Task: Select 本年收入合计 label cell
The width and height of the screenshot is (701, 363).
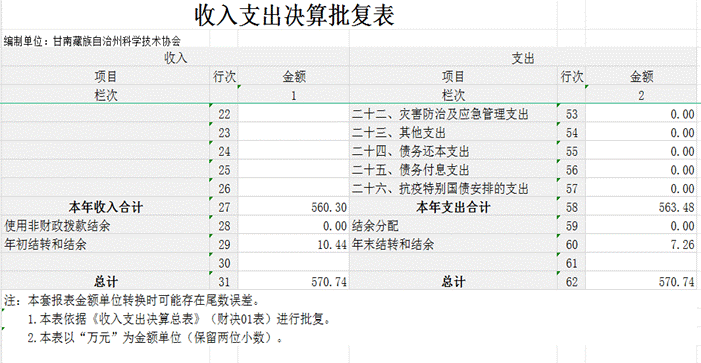Action: [x=105, y=207]
